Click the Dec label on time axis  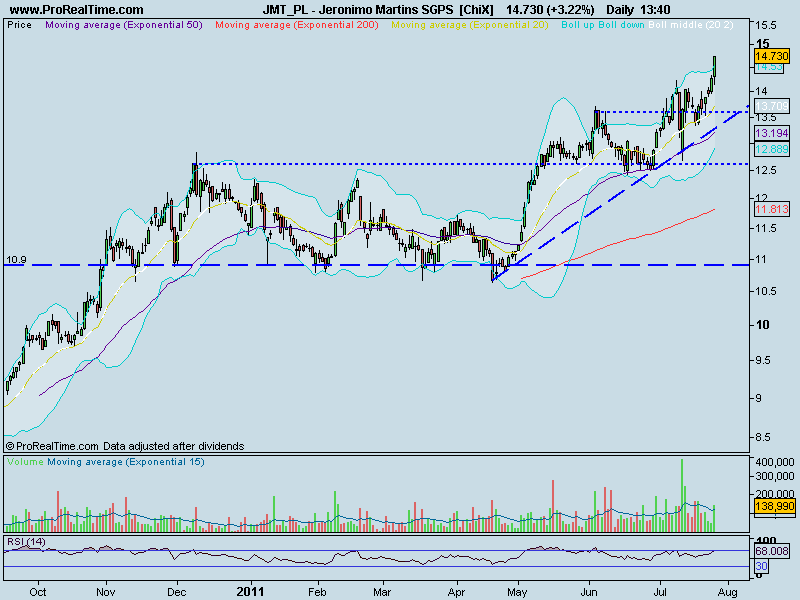pyautogui.click(x=177, y=592)
